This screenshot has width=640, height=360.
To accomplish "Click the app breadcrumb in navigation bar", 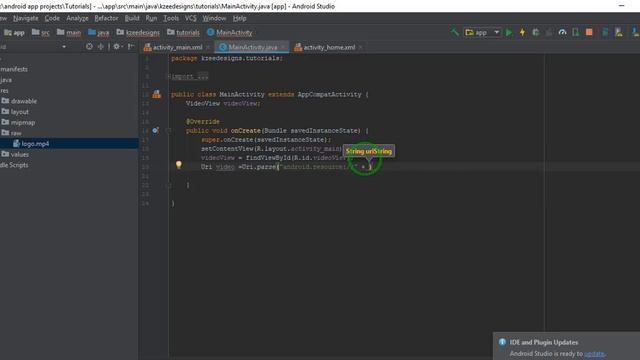I will [x=14, y=32].
